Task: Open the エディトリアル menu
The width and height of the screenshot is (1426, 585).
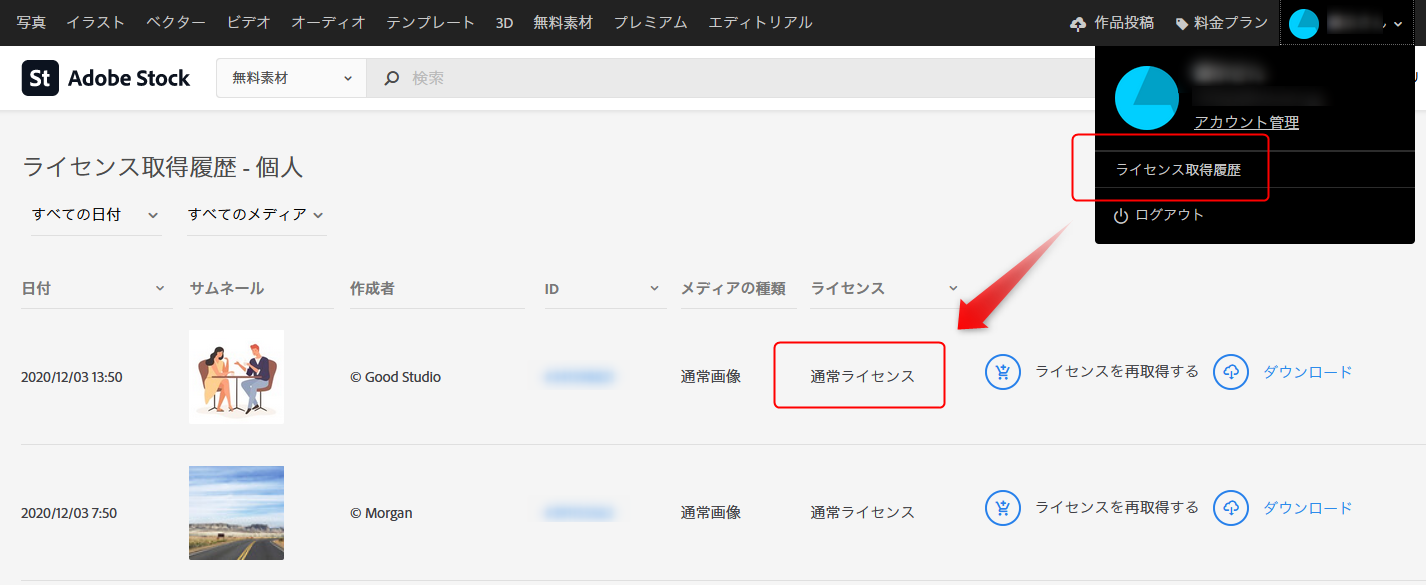Action: pyautogui.click(x=760, y=22)
